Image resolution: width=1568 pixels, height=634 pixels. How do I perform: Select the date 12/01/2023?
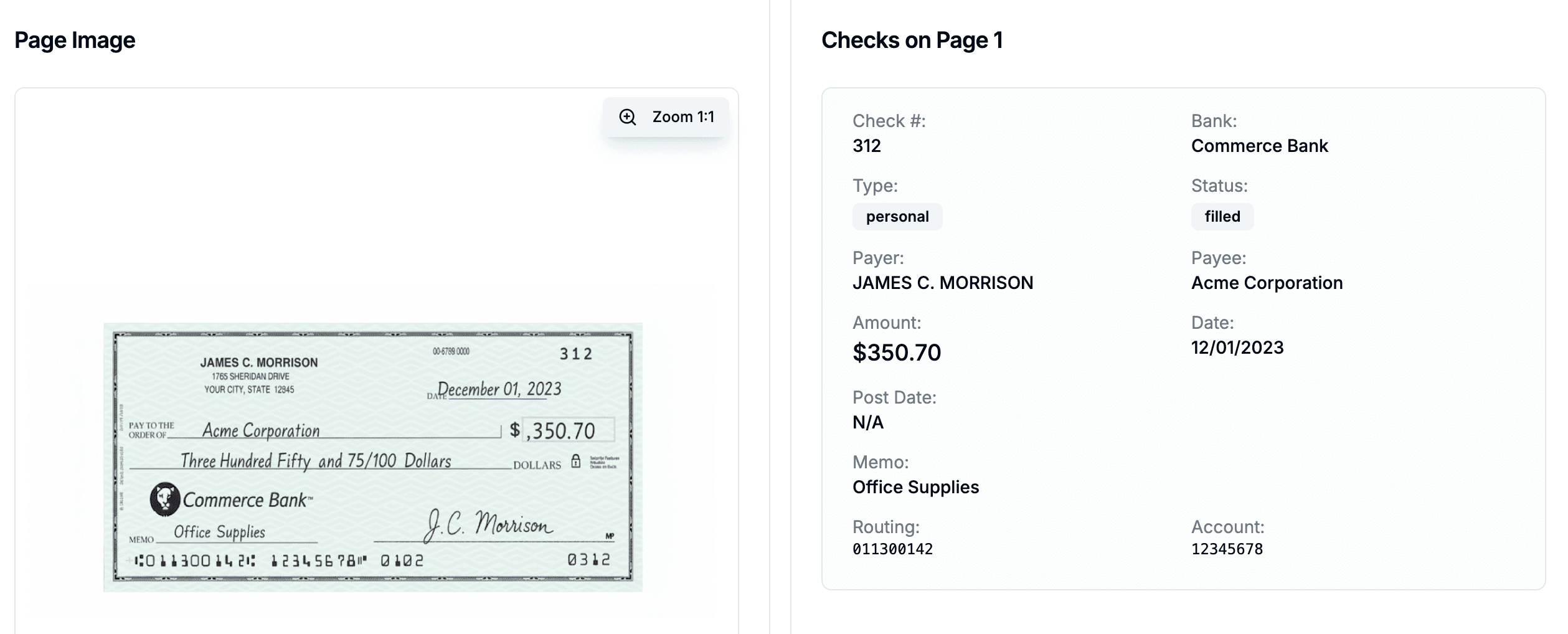[1237, 348]
